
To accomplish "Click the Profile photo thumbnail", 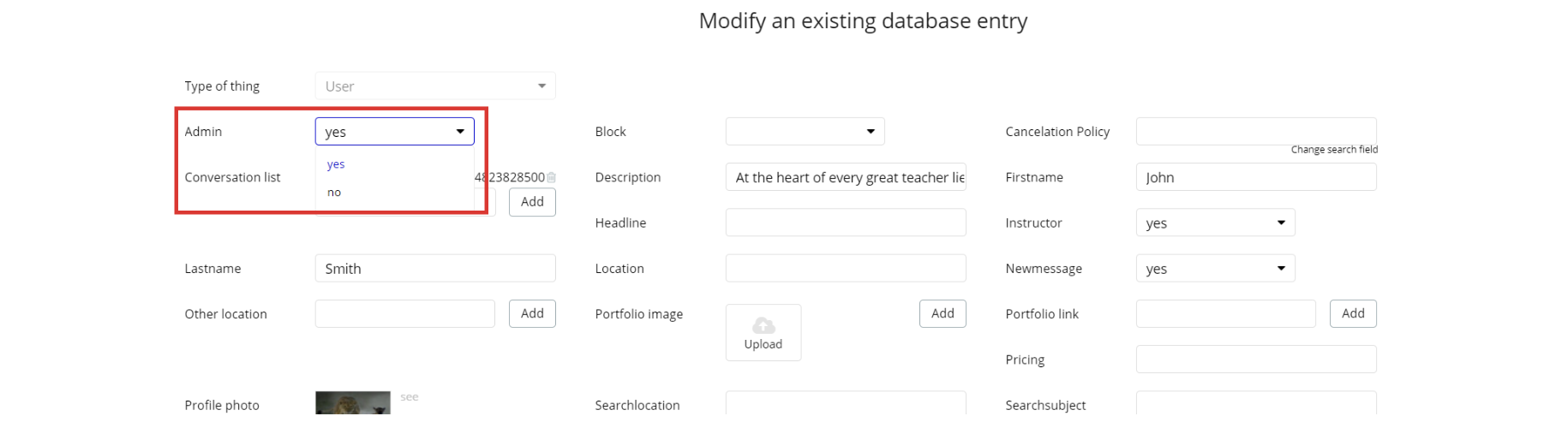I will click(x=352, y=404).
